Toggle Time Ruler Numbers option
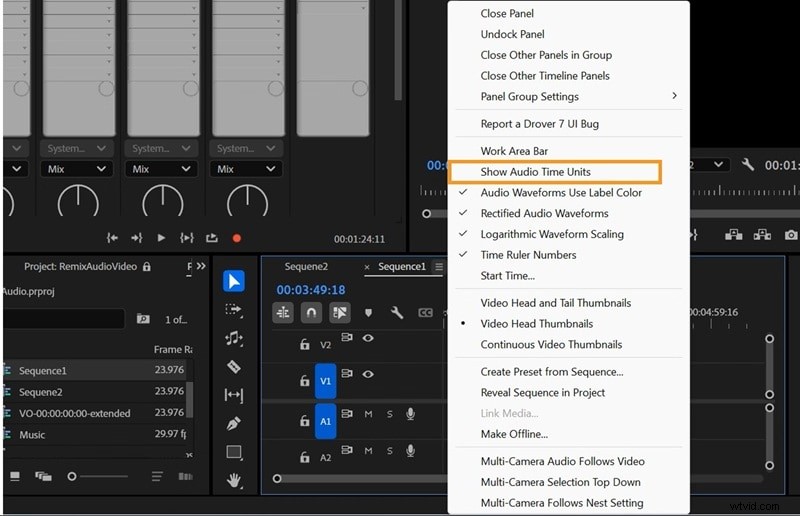Screen dimensions: 800x516 tap(528, 255)
